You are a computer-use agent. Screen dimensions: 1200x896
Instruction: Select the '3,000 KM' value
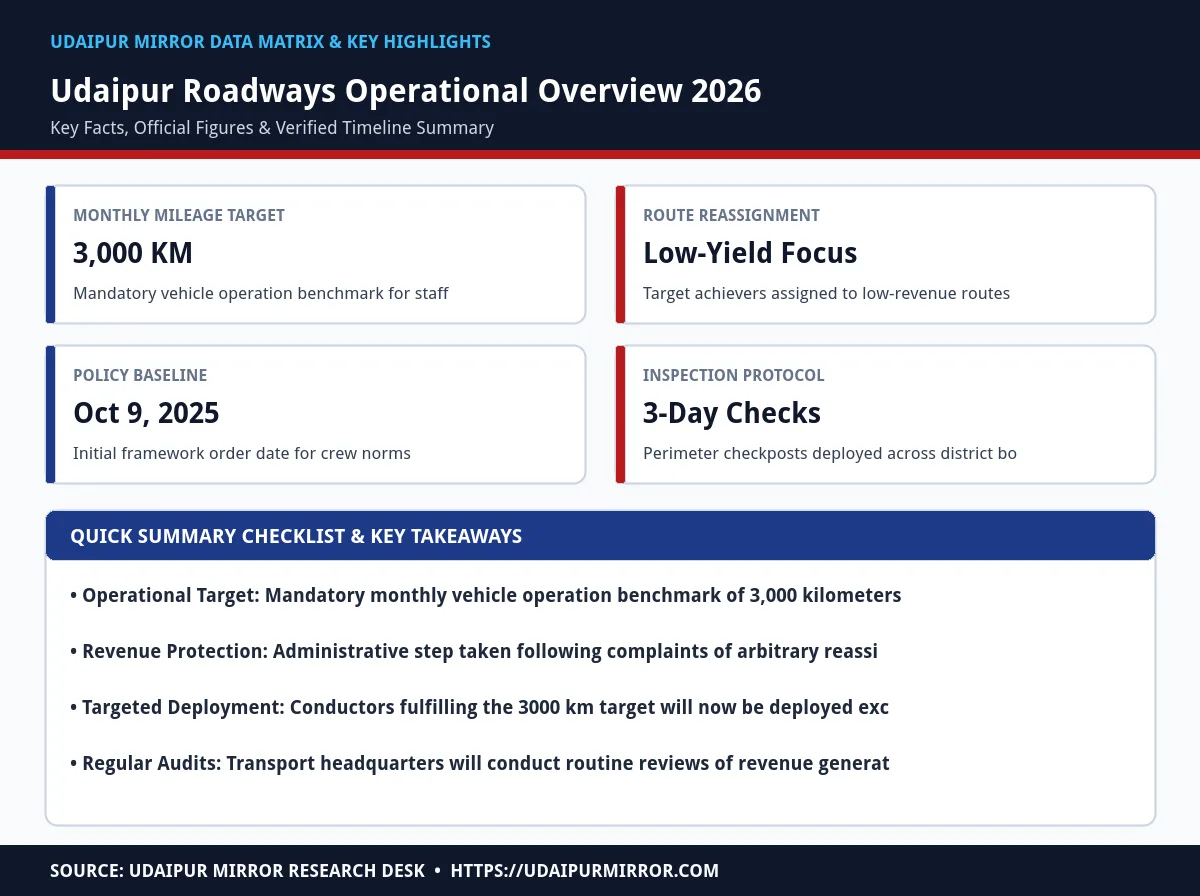pos(133,253)
